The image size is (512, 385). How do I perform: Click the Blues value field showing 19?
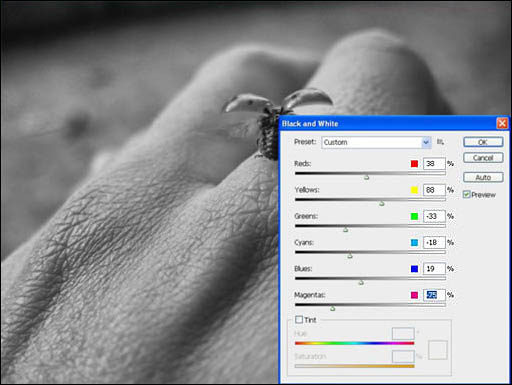tap(434, 269)
